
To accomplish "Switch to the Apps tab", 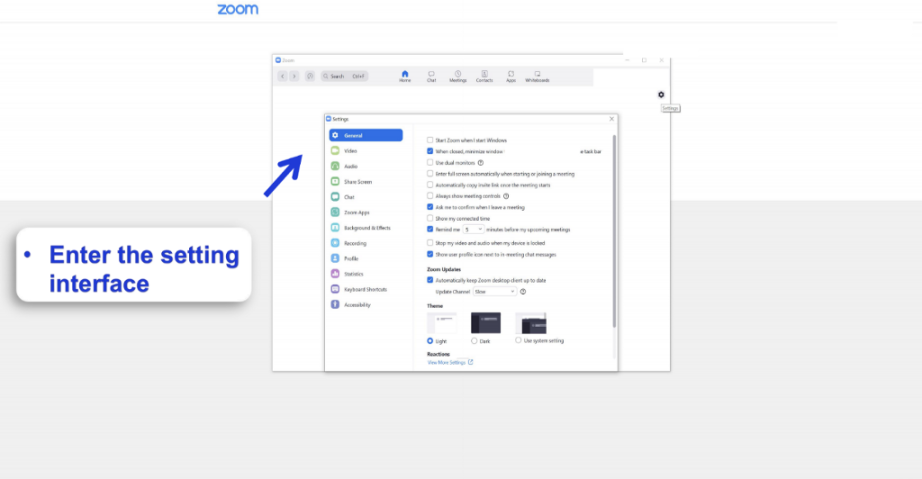I will pyautogui.click(x=510, y=75).
